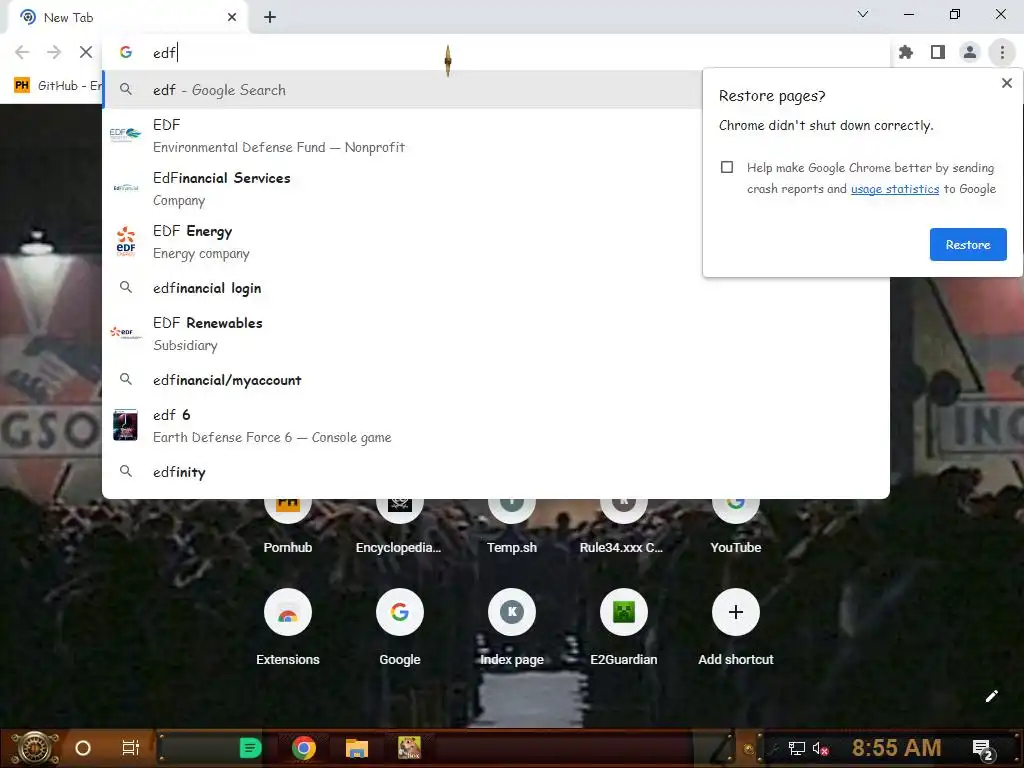Click the 8:55 AM clock
The height and width of the screenshot is (768, 1024).
pos(897,748)
